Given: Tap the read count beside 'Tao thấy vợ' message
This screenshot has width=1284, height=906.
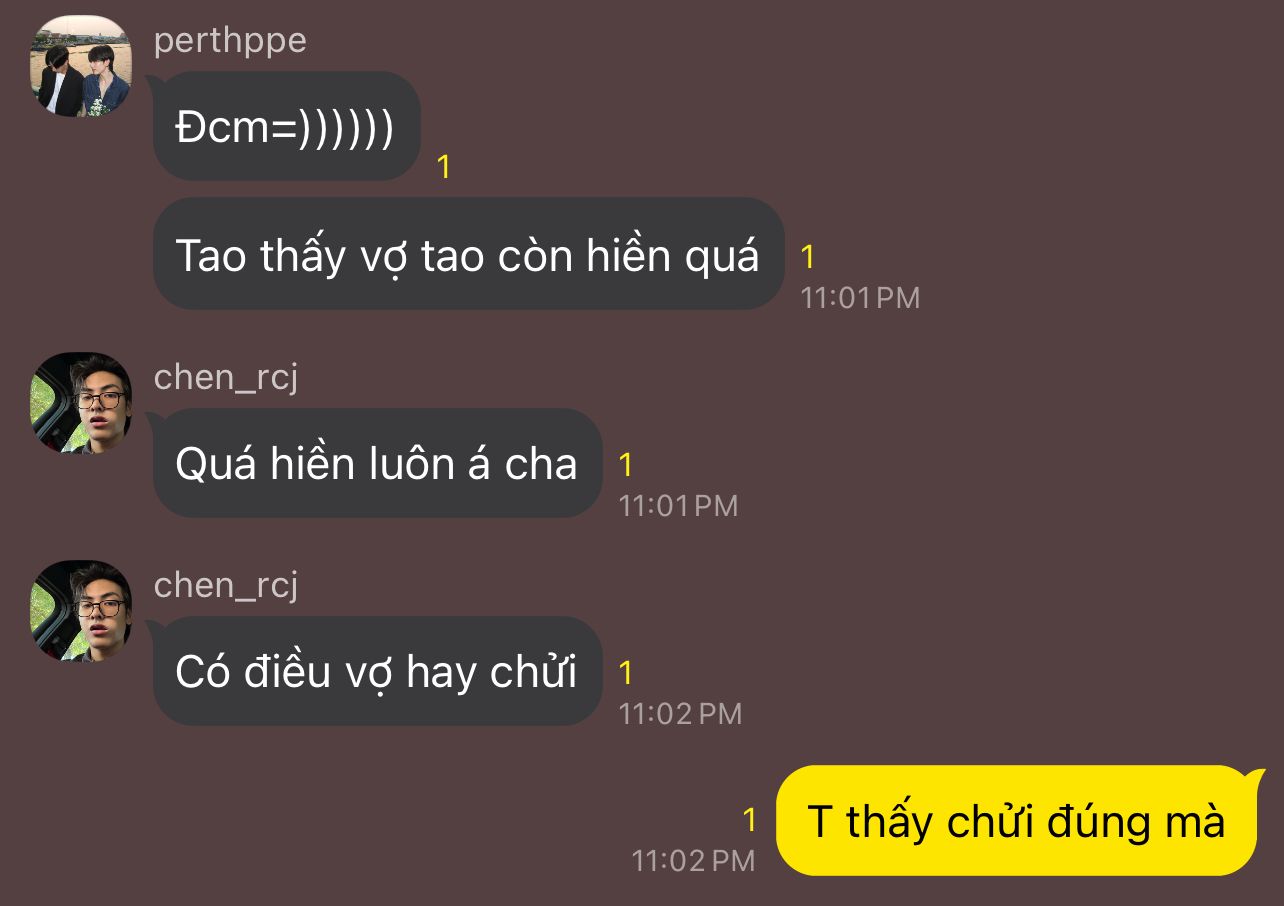Looking at the screenshot, I should pyautogui.click(x=808, y=257).
